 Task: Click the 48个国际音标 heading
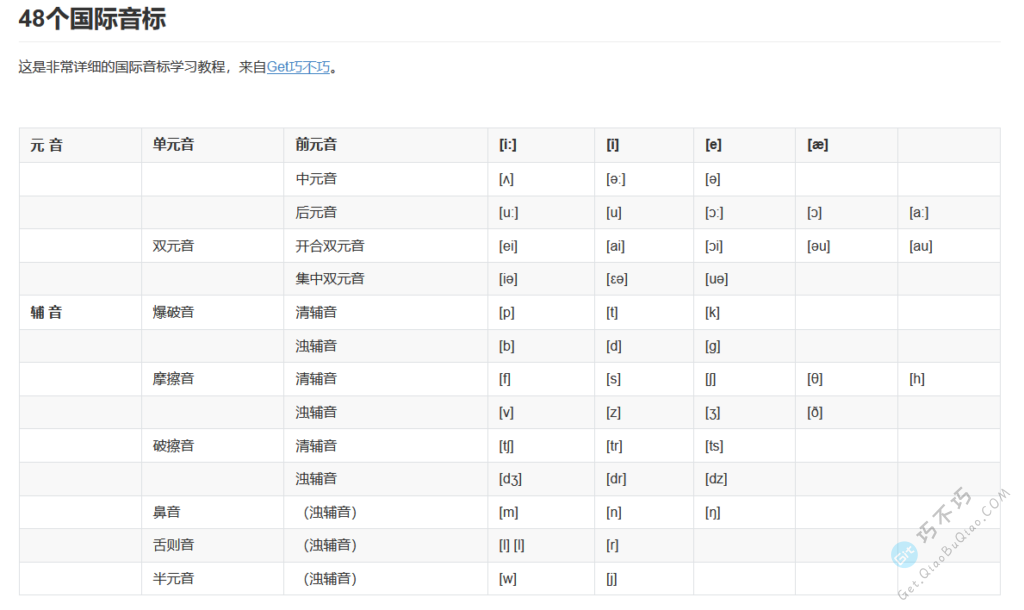pos(90,18)
